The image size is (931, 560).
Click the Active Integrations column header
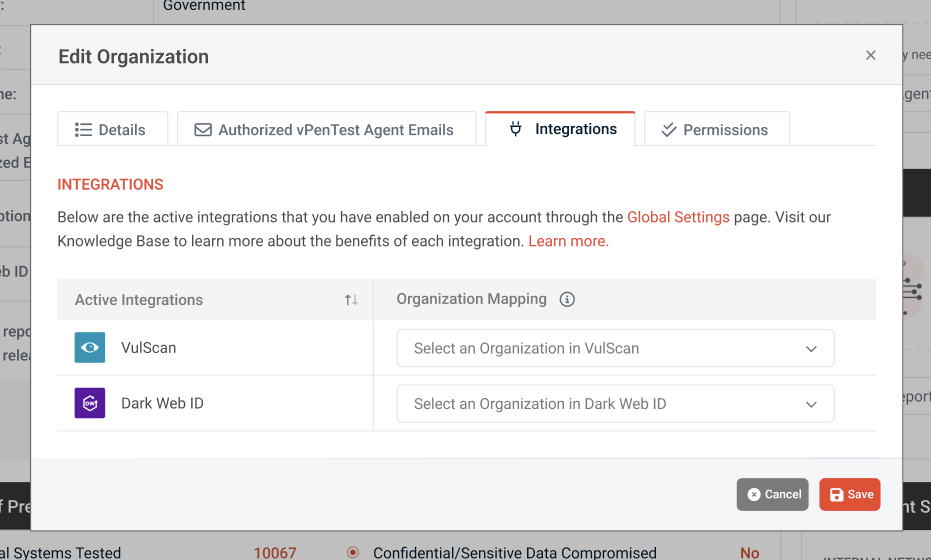[x=139, y=300]
